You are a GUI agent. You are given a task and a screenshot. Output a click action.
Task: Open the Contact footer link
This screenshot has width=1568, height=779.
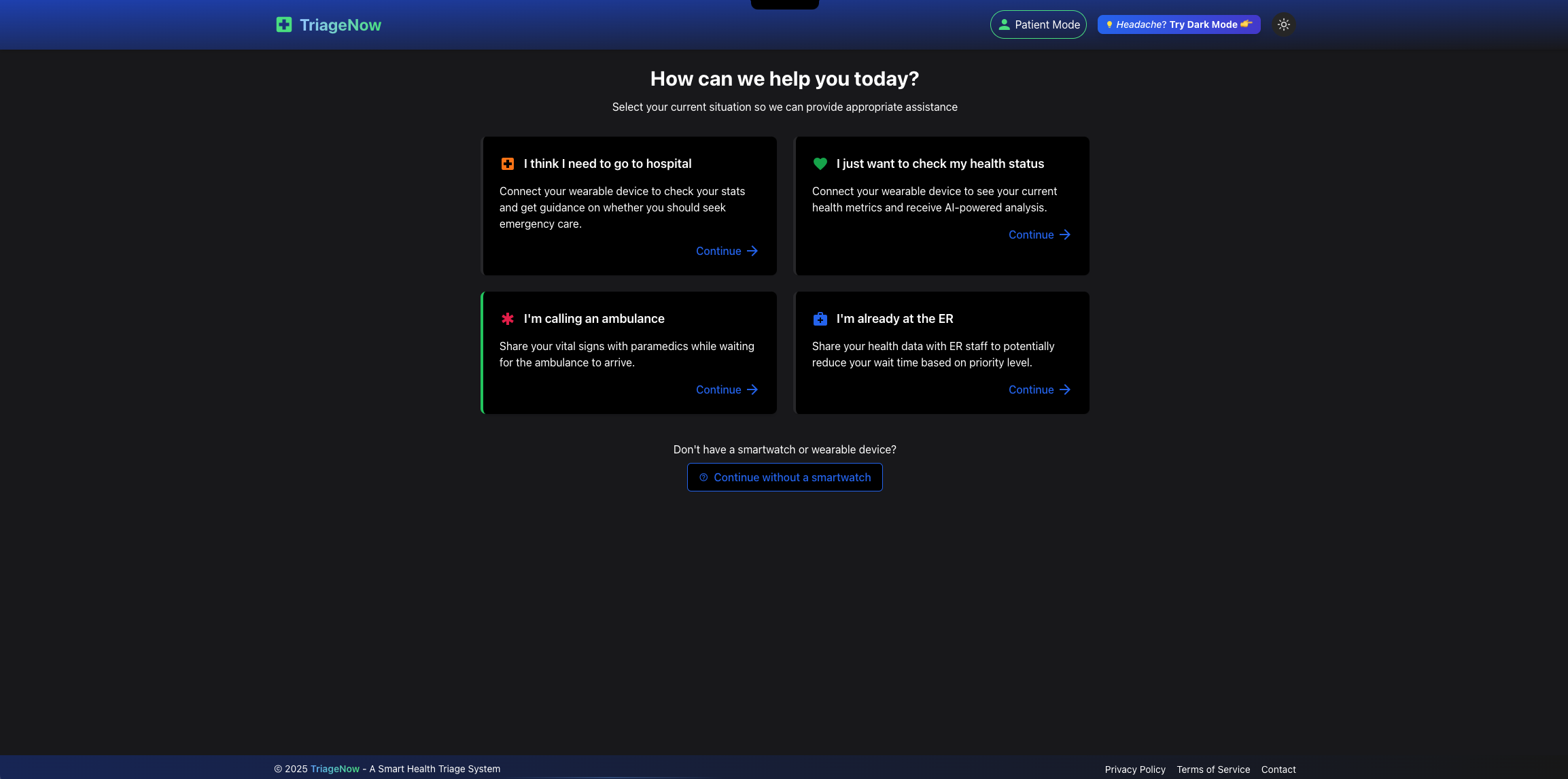tap(1278, 769)
